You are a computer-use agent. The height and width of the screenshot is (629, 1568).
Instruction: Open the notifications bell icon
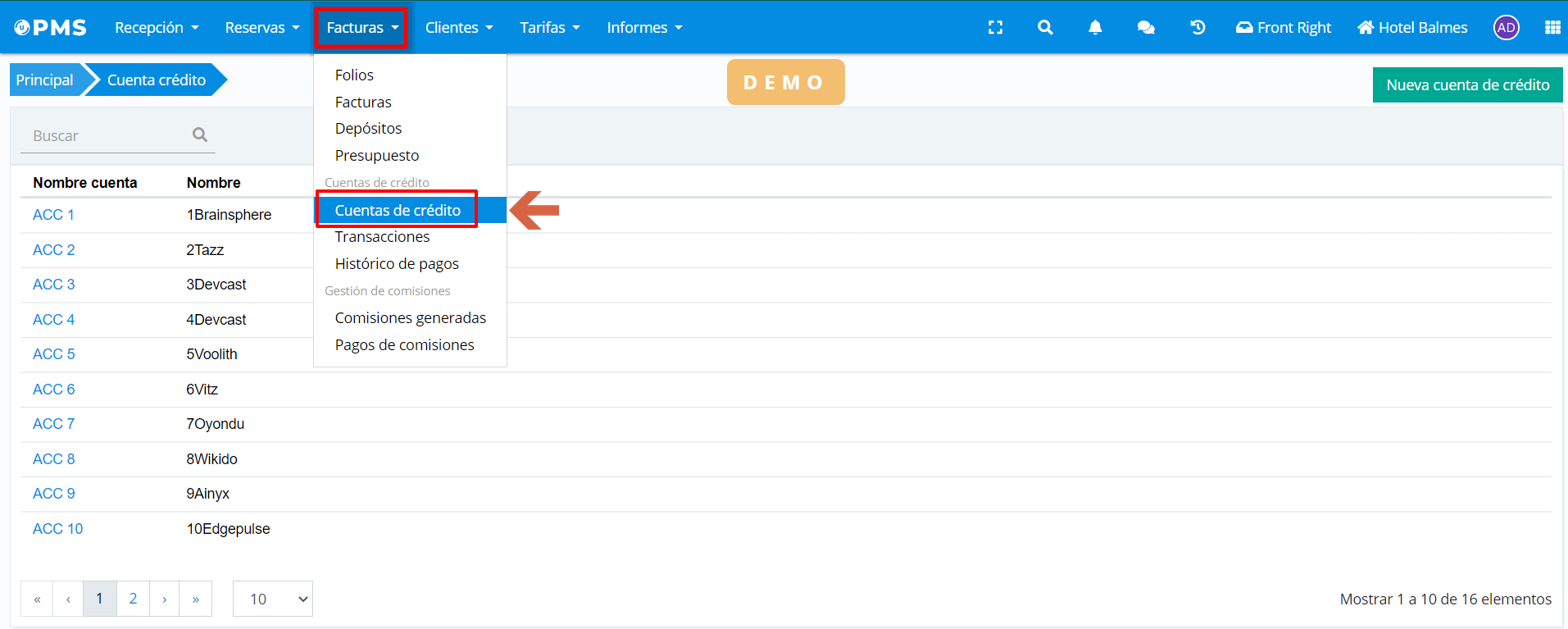[x=1095, y=27]
